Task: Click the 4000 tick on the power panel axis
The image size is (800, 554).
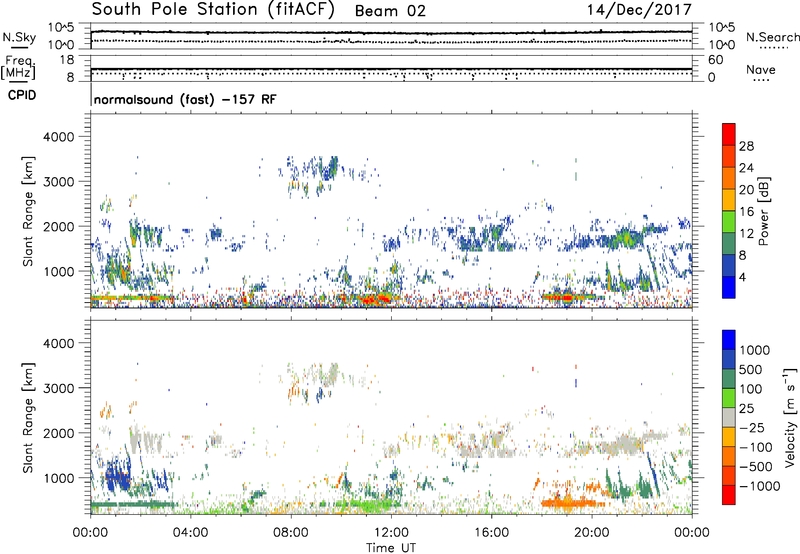Action: (58, 137)
